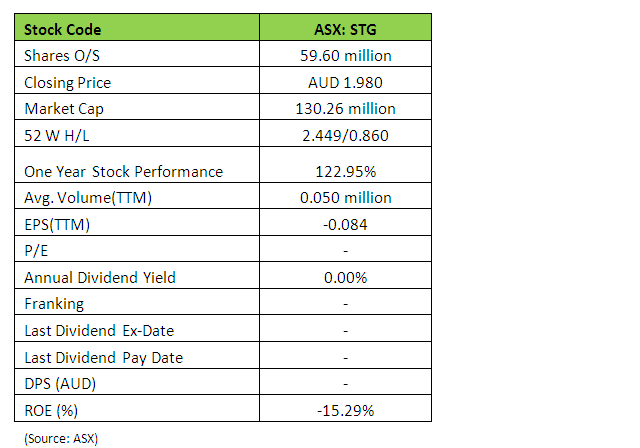Click the "EPS(TTM)" row label
This screenshot has height=448, width=640.
[57, 224]
